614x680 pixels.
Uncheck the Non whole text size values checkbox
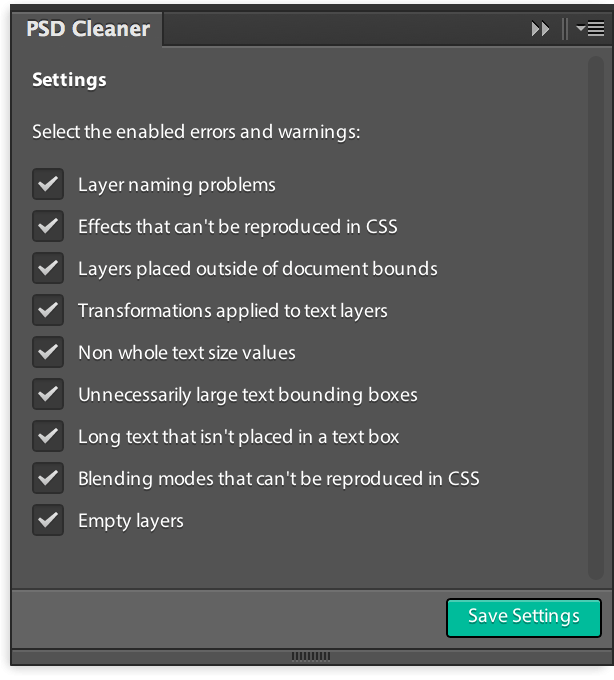[x=48, y=352]
